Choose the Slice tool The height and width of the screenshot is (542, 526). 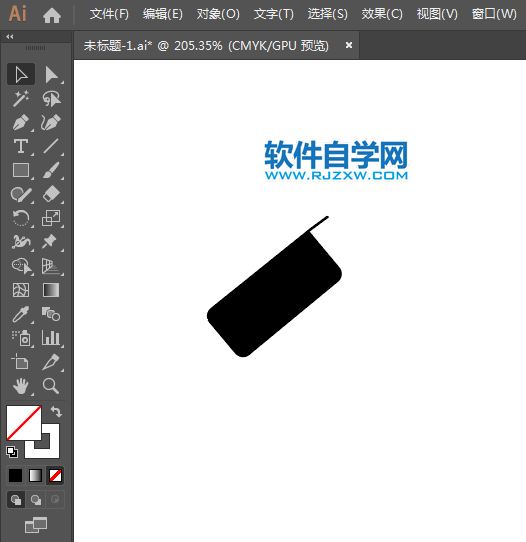(51, 362)
